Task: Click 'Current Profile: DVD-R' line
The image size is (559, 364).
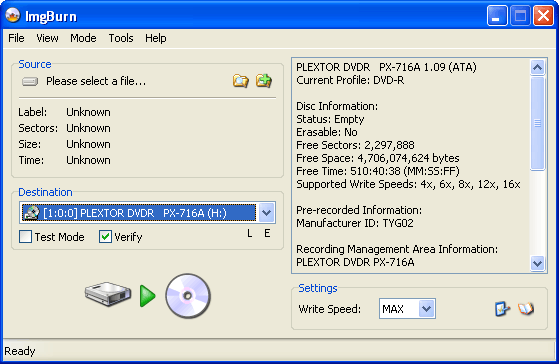Action: 350,80
